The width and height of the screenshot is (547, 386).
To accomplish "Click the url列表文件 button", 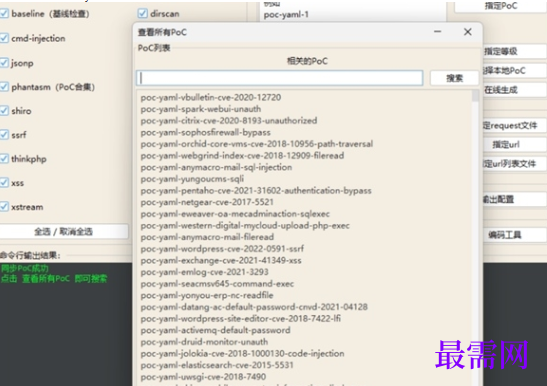I will [x=515, y=164].
